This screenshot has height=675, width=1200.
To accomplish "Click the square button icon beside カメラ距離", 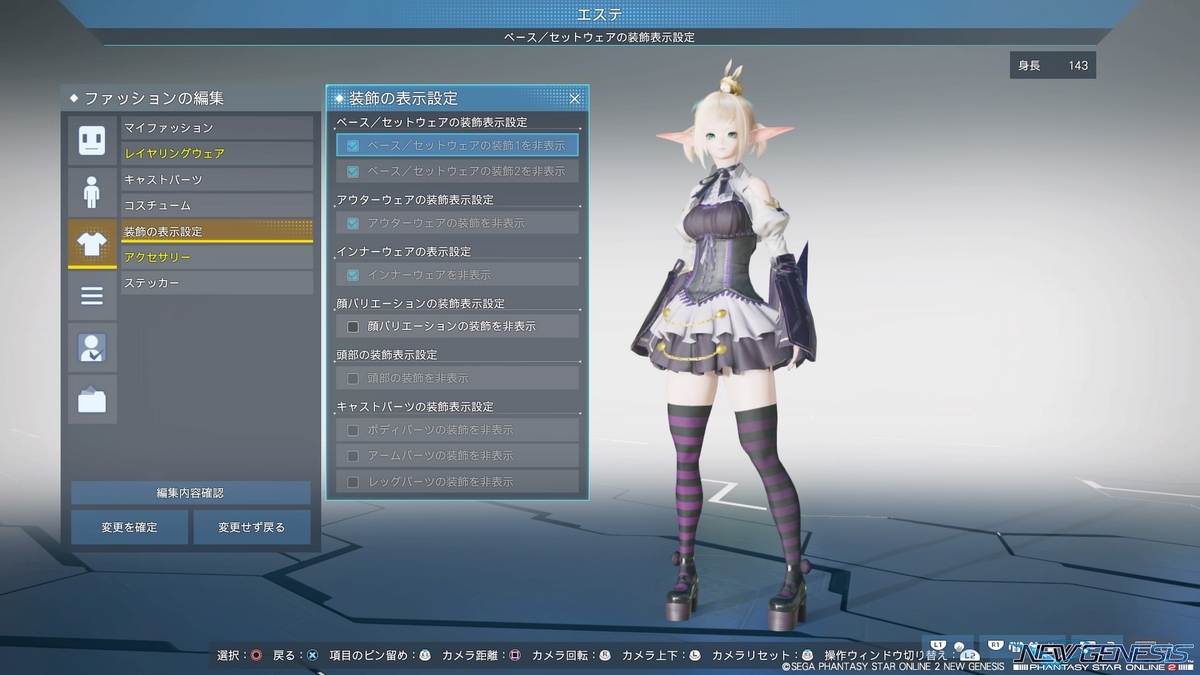I will [515, 656].
